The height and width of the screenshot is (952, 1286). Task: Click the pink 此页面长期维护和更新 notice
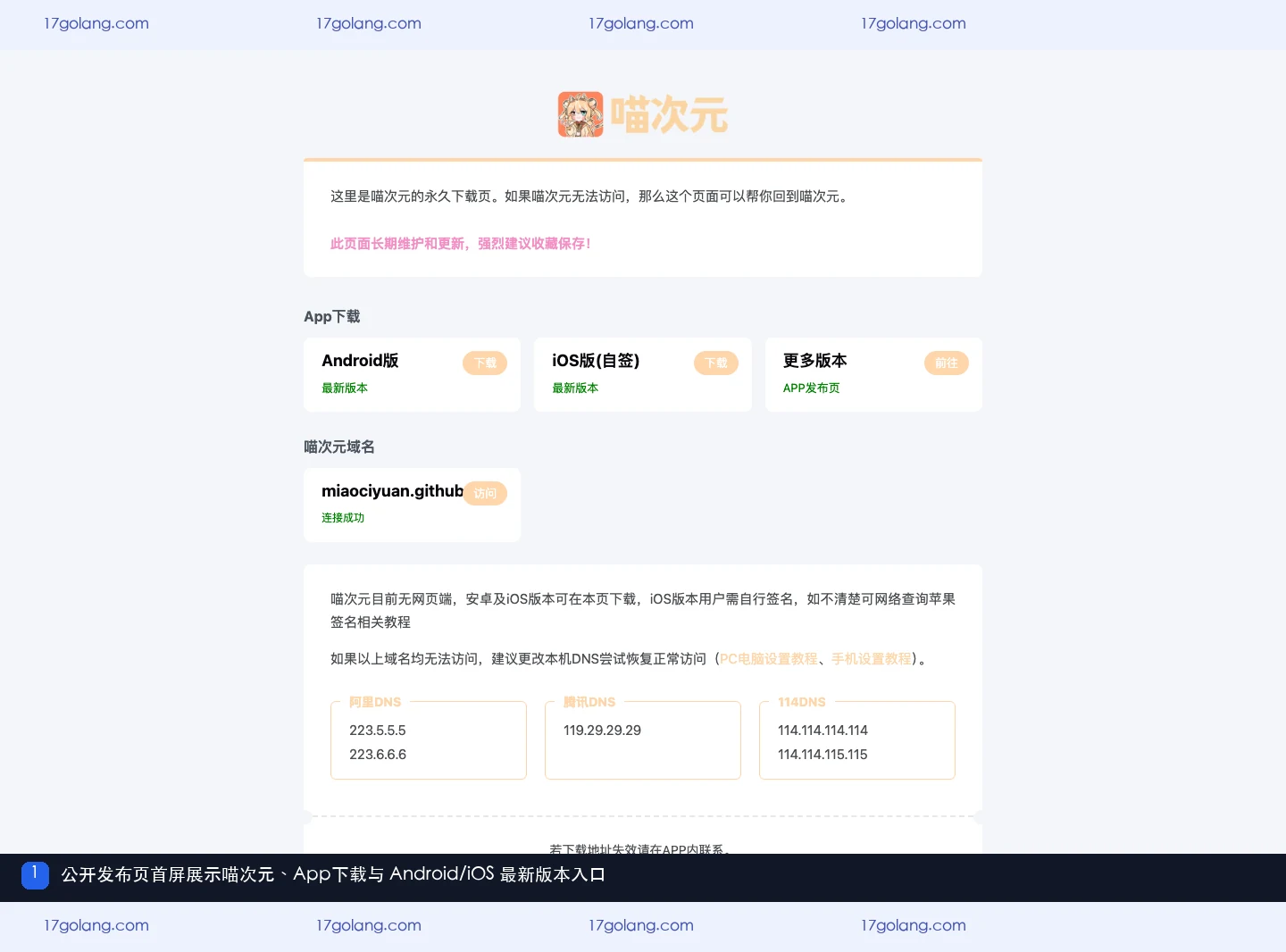coord(461,244)
